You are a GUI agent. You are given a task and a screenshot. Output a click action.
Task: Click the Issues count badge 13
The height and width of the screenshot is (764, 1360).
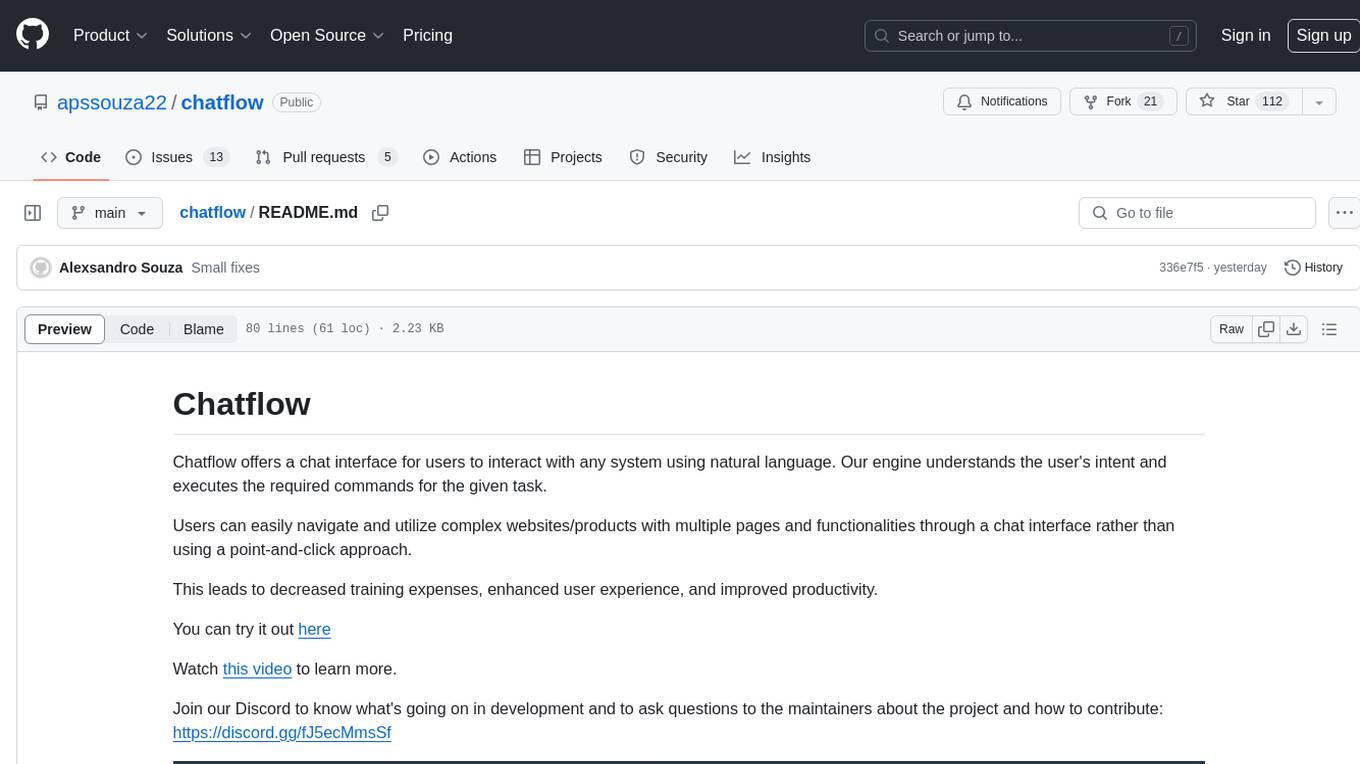216,157
